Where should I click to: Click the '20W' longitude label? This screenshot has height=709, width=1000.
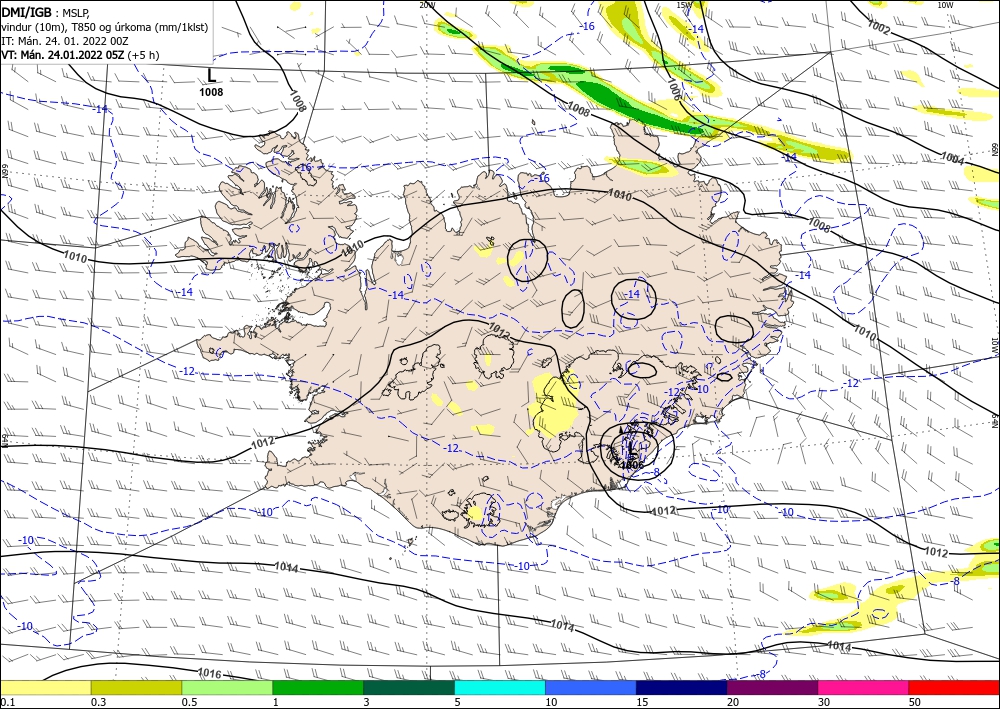[427, 5]
